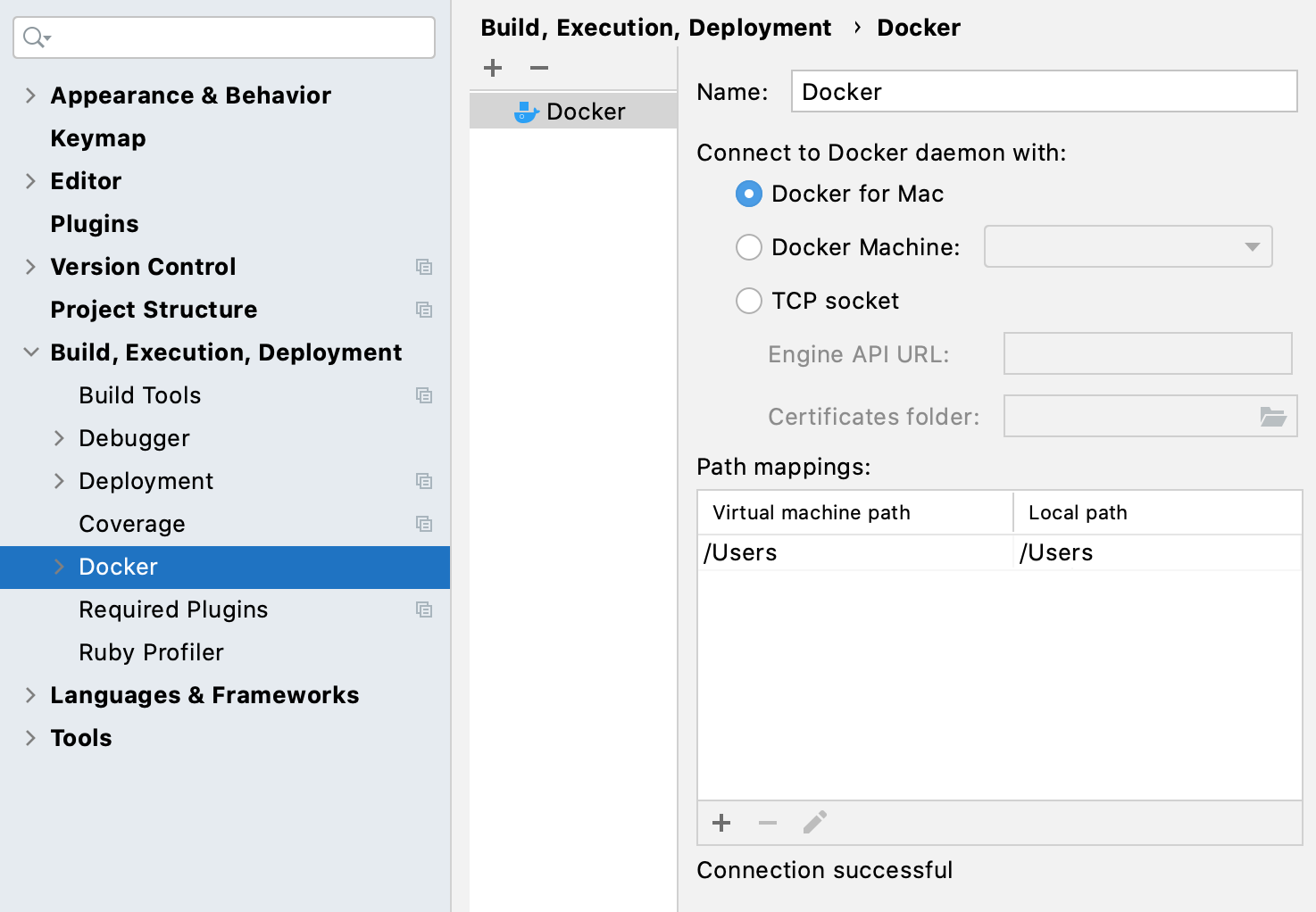Image resolution: width=1316 pixels, height=912 pixels.
Task: Expand the Docker tree node
Action: [x=59, y=567]
